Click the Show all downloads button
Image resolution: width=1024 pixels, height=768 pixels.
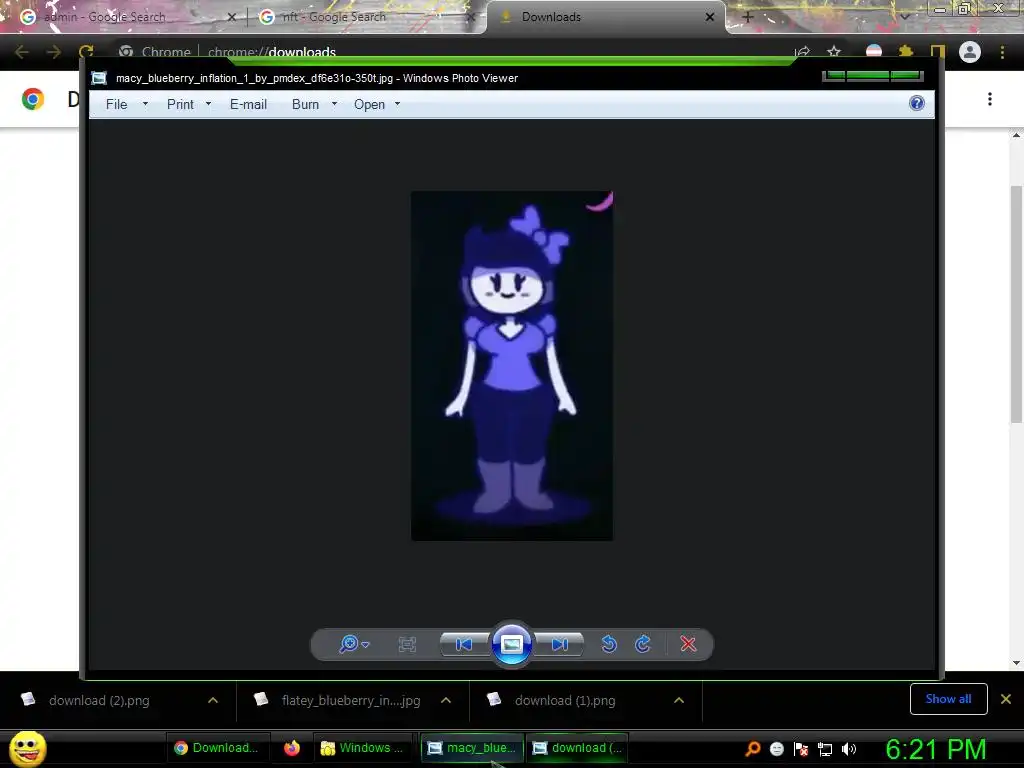click(x=948, y=699)
